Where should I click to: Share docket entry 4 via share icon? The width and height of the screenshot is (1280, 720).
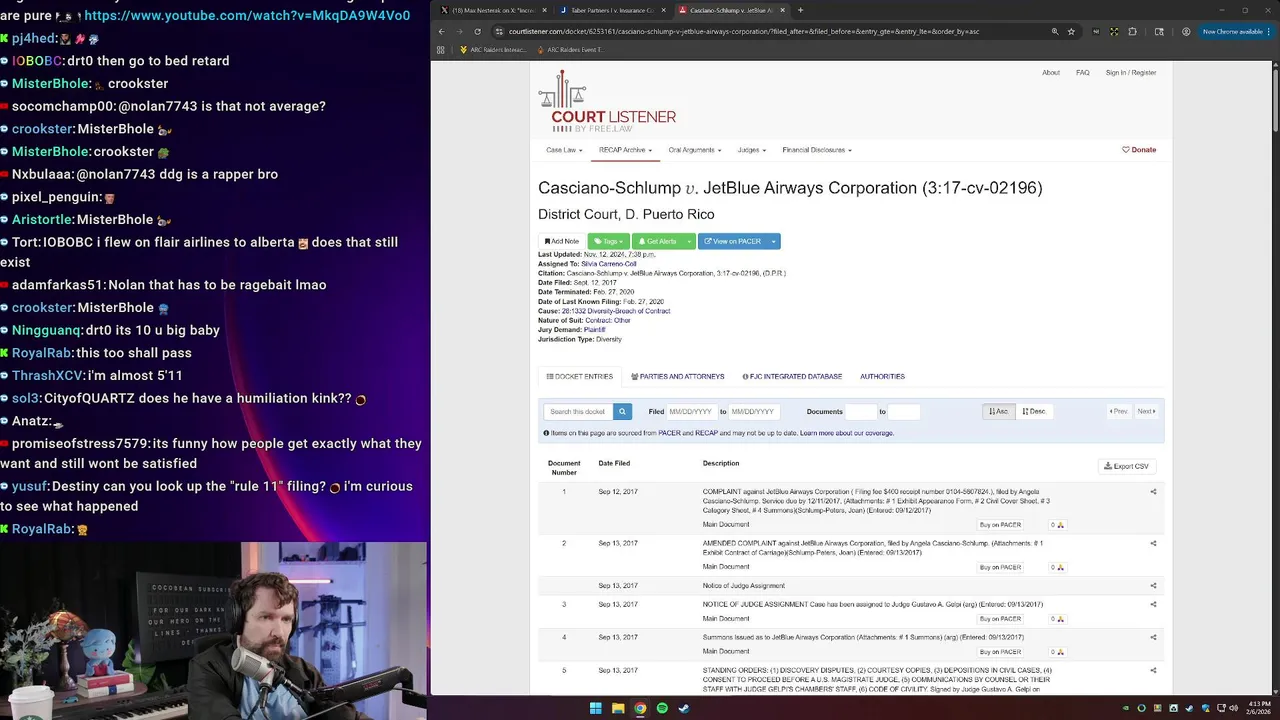coord(1153,637)
